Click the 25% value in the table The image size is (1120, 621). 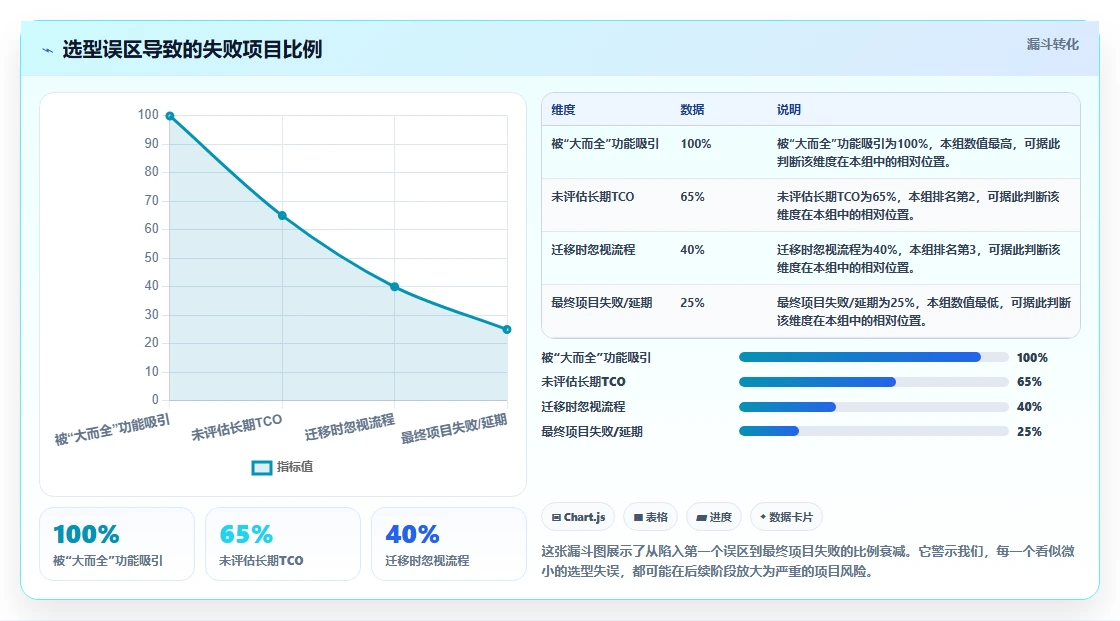692,302
